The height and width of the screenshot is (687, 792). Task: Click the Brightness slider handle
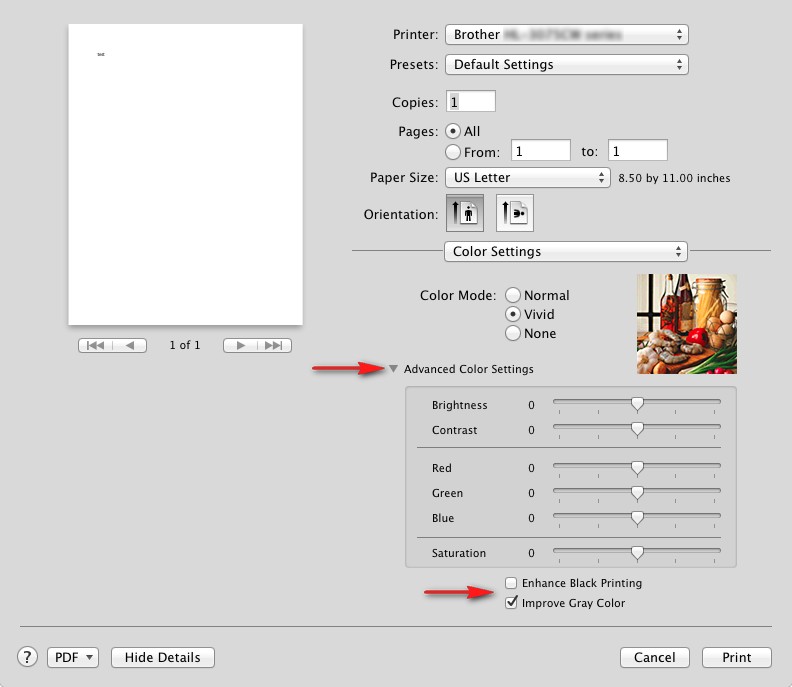[636, 405]
